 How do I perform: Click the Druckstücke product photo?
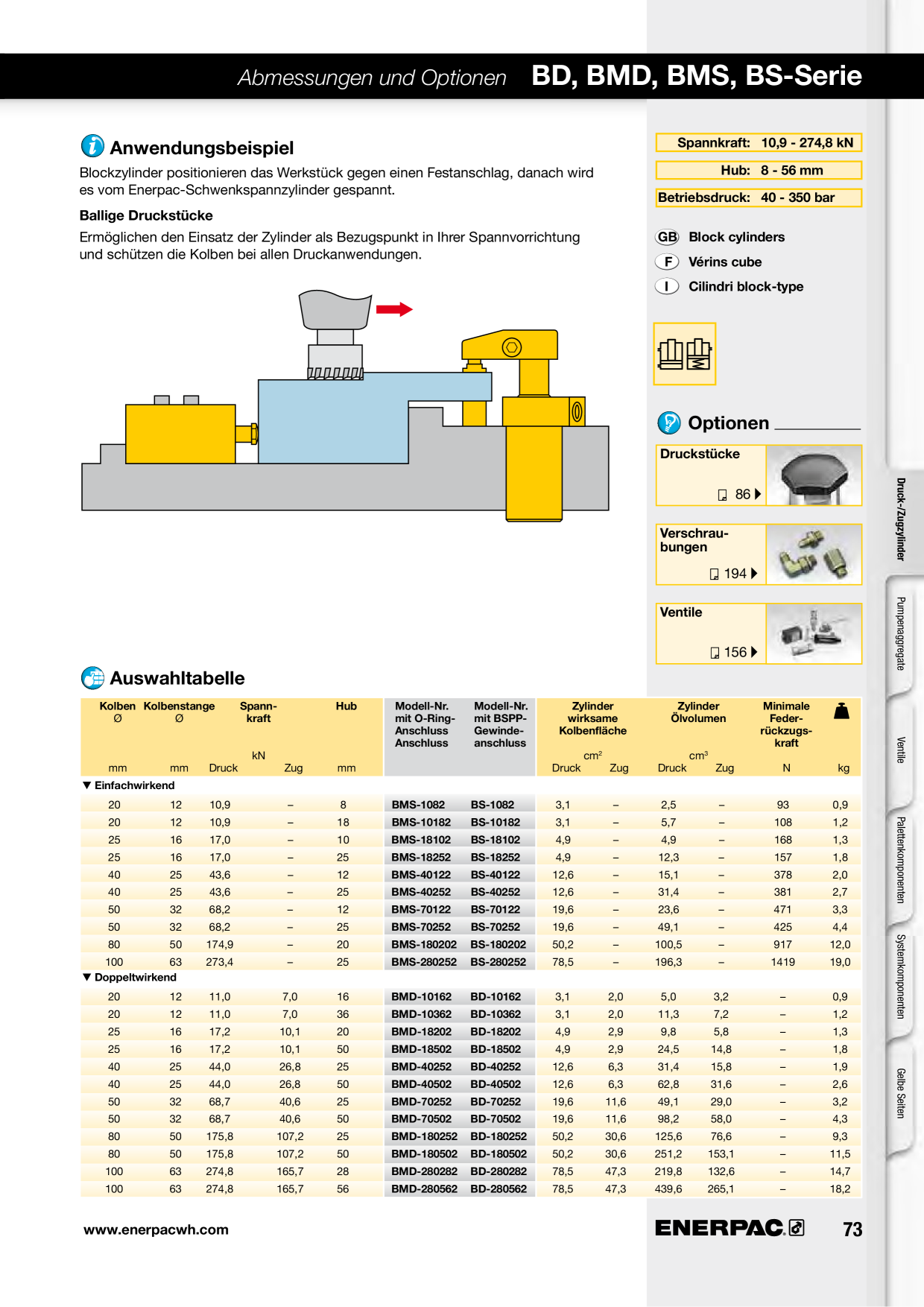click(814, 475)
